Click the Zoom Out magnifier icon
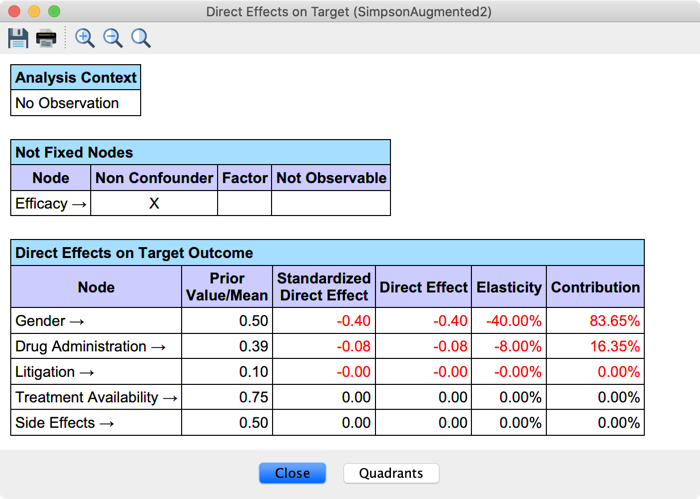 [113, 38]
